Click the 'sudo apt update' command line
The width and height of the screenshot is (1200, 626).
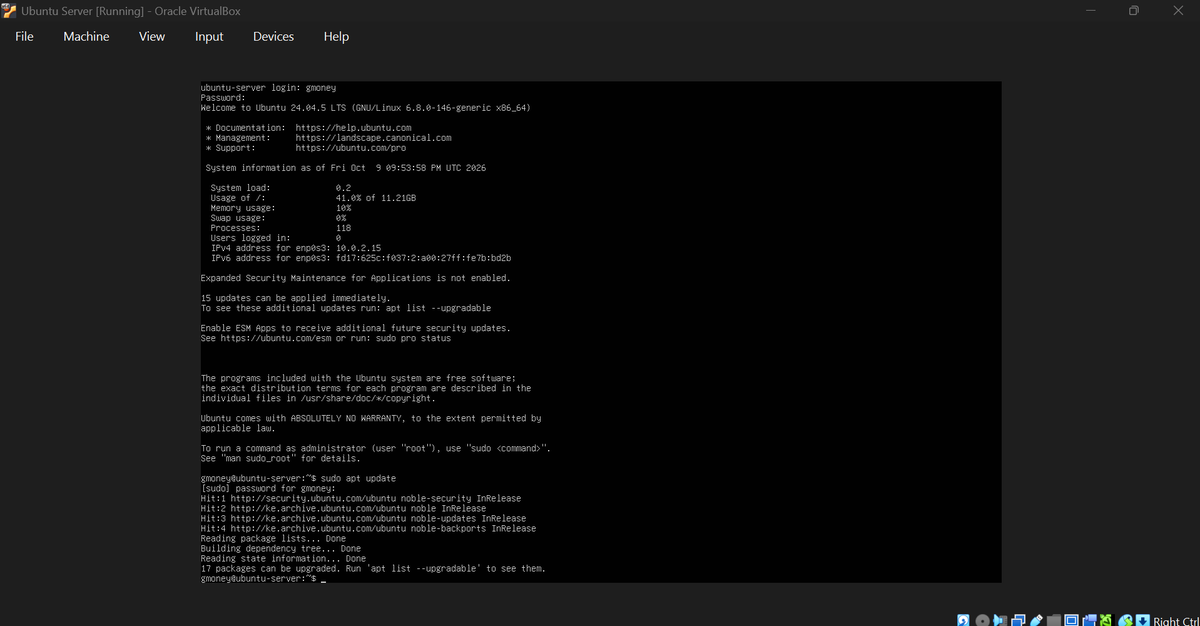(299, 478)
